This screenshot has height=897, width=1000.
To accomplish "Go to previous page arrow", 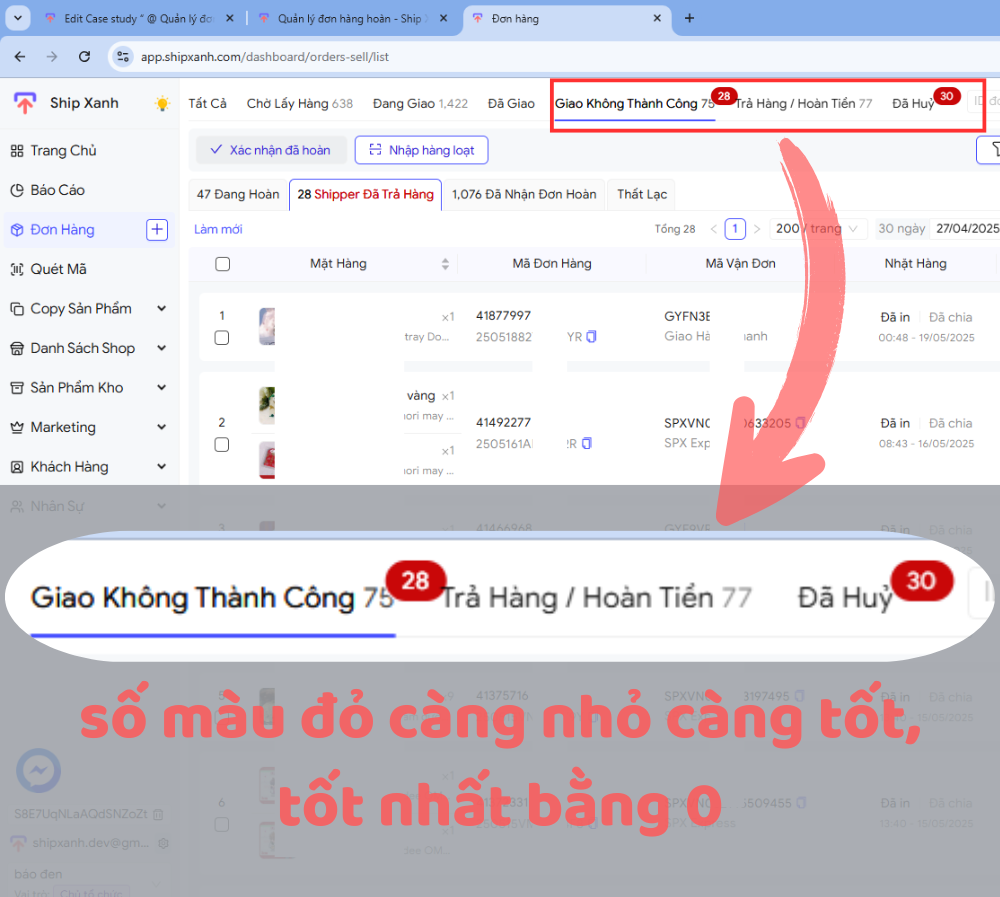I will 714,229.
